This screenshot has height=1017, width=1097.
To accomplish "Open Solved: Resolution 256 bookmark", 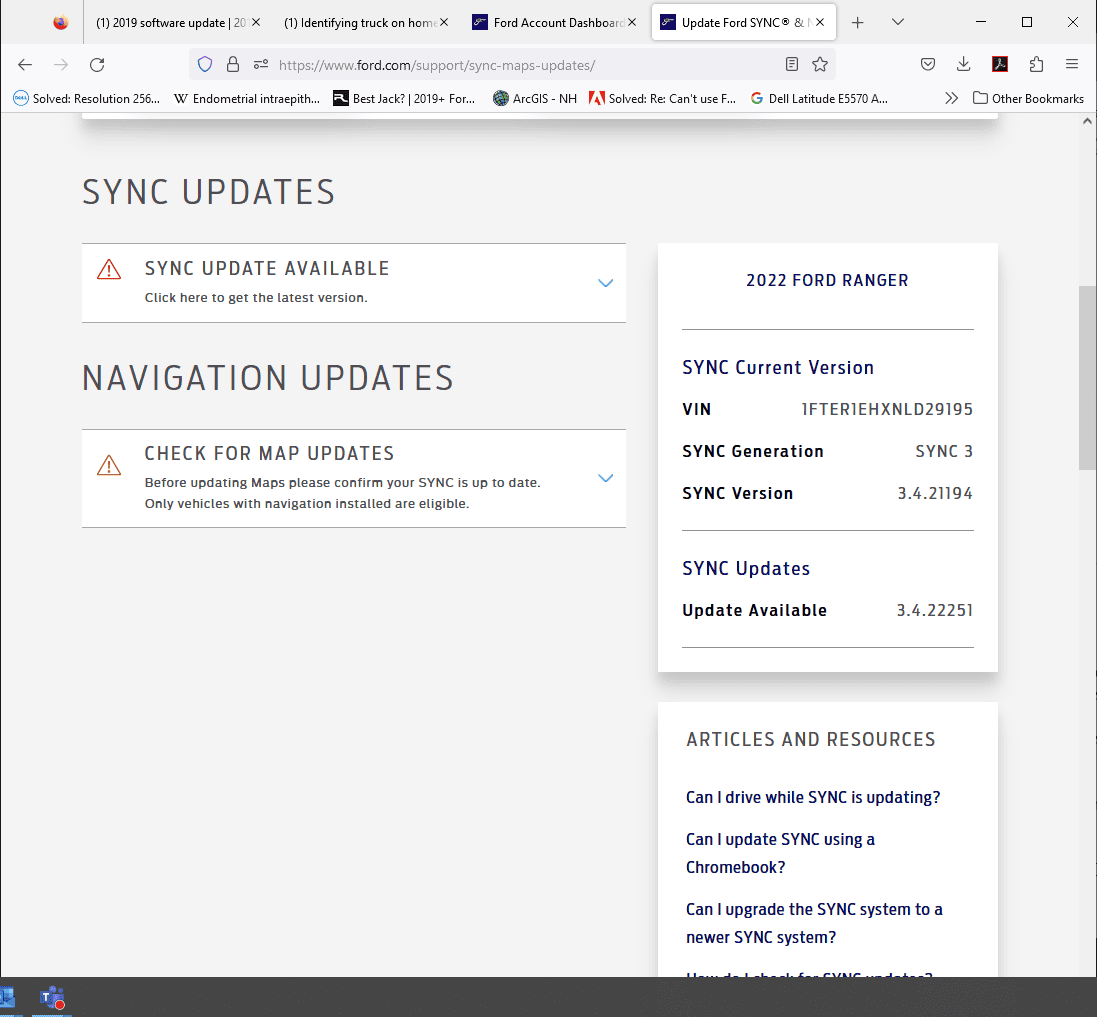I will pos(87,99).
